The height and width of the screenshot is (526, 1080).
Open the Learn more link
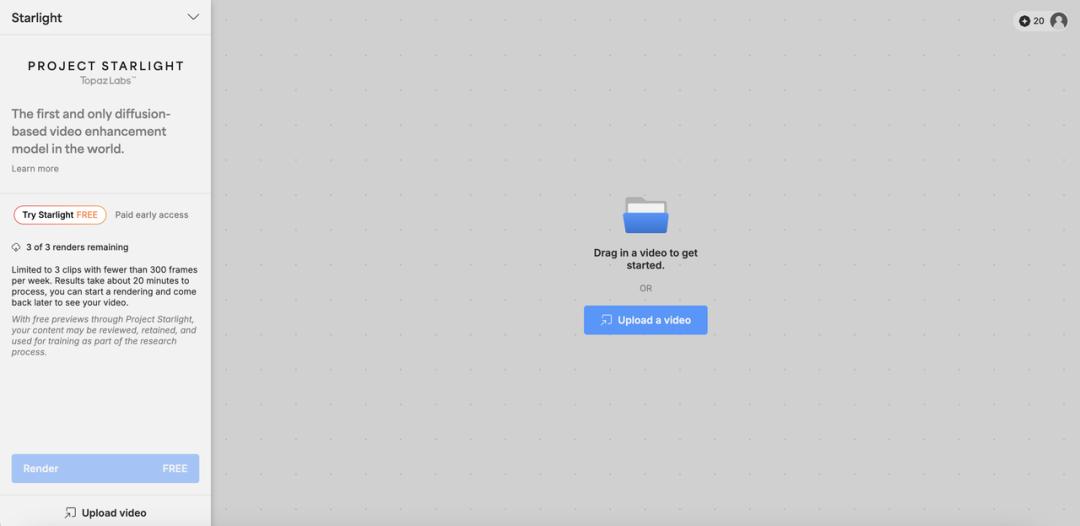35,169
